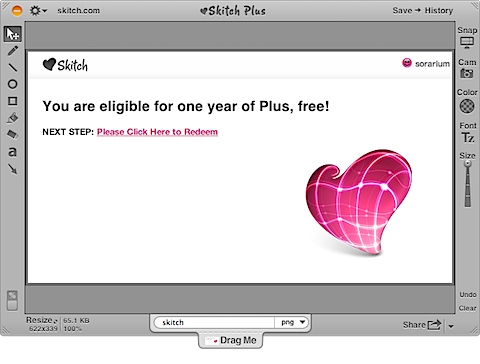Open the Font chooser icon
Viewport: 480px width, 364px height.
click(468, 137)
